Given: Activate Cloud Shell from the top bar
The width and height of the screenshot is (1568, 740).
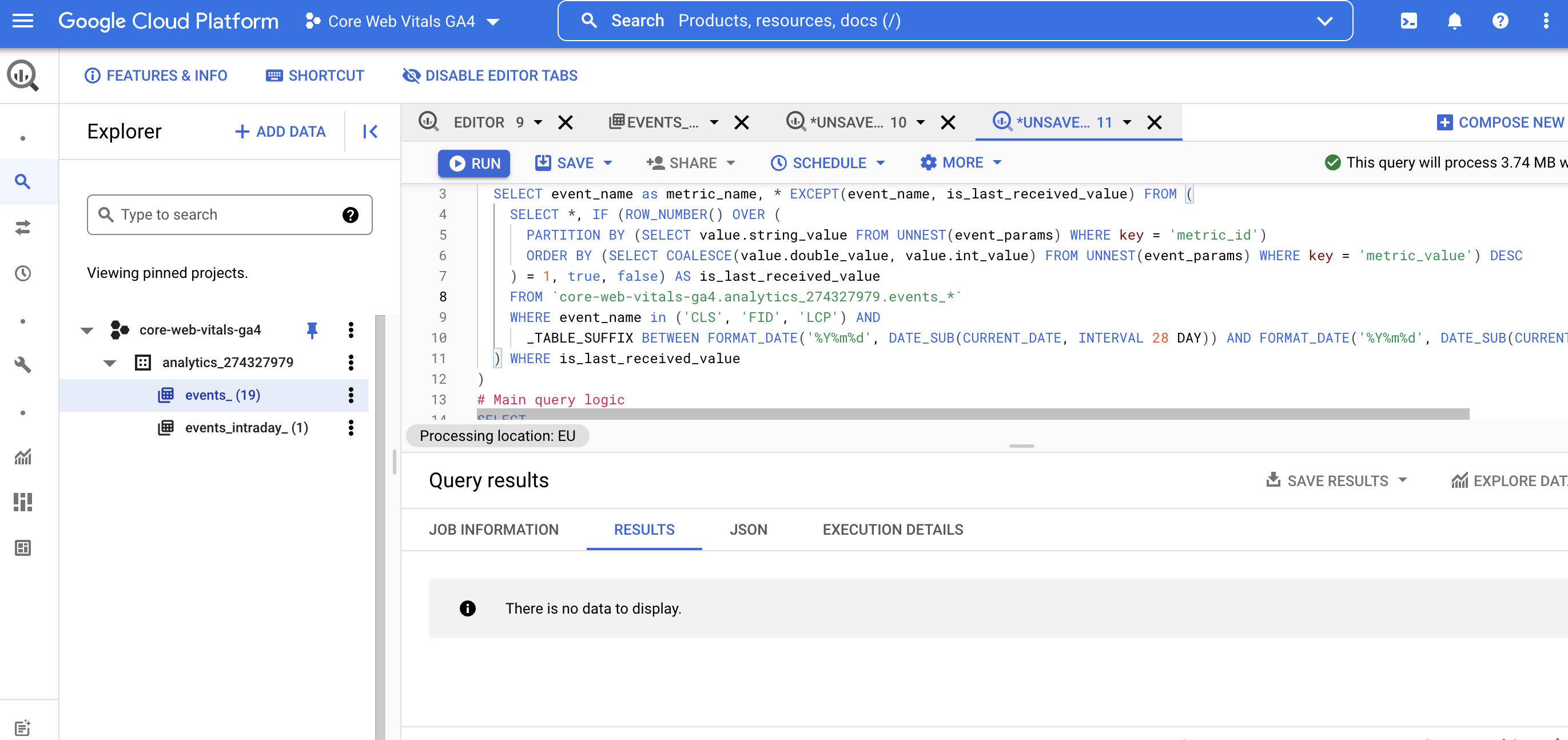Looking at the screenshot, I should click(1408, 20).
